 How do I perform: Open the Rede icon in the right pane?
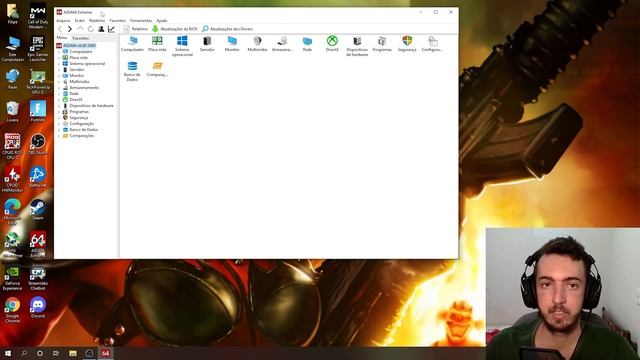coord(307,44)
